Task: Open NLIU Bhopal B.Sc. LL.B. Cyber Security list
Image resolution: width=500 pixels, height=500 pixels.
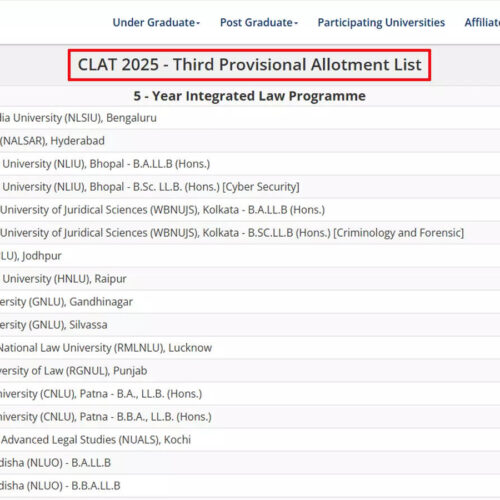Action: pyautogui.click(x=150, y=187)
